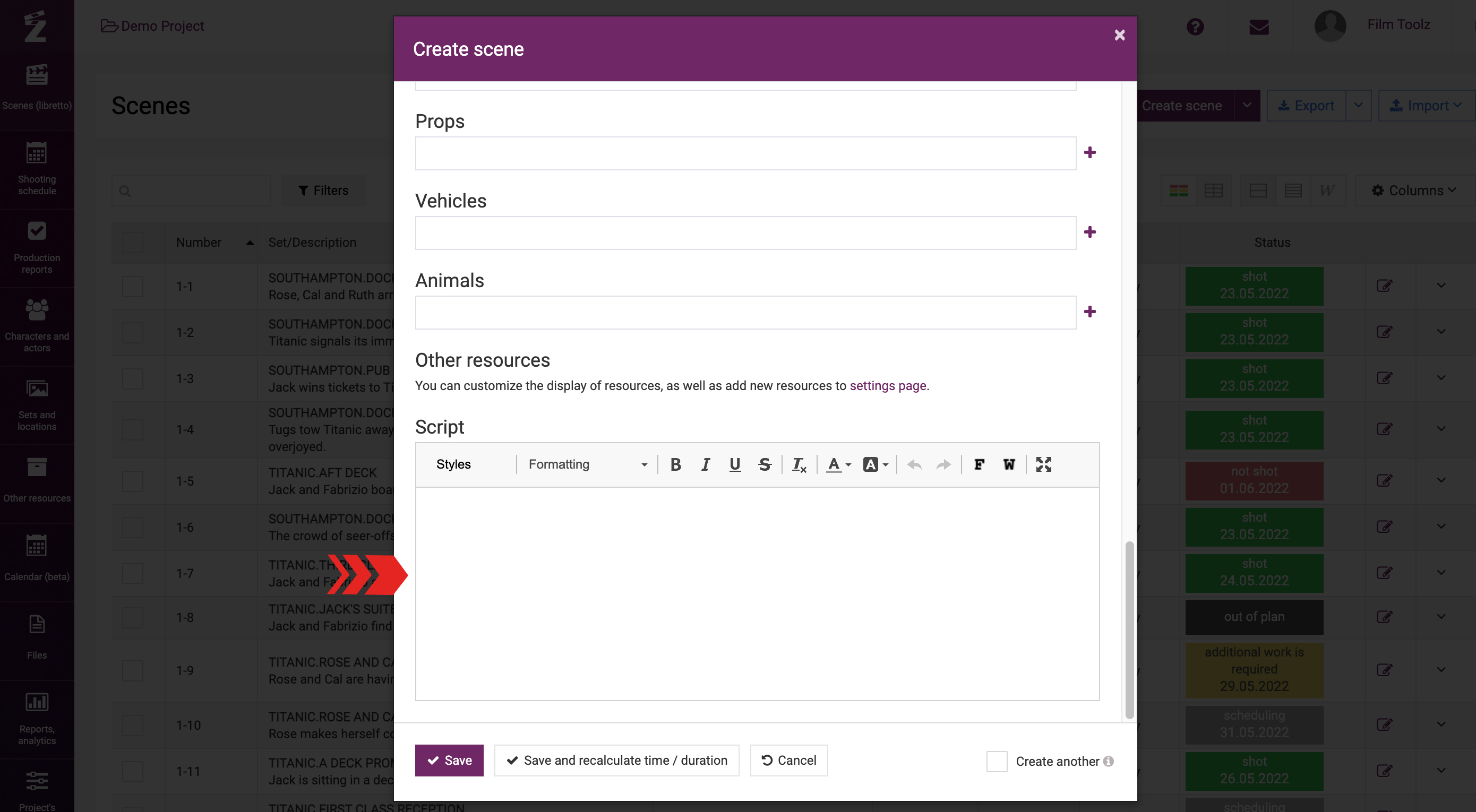The image size is (1476, 812).
Task: Toggle italic in the script editor
Action: pos(705,464)
